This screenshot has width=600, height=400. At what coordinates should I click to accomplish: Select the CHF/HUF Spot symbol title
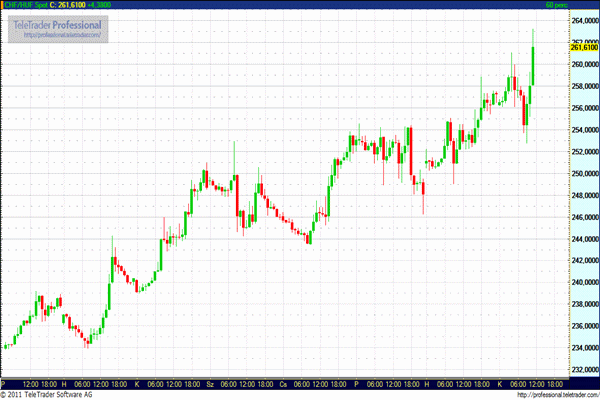tap(24, 5)
